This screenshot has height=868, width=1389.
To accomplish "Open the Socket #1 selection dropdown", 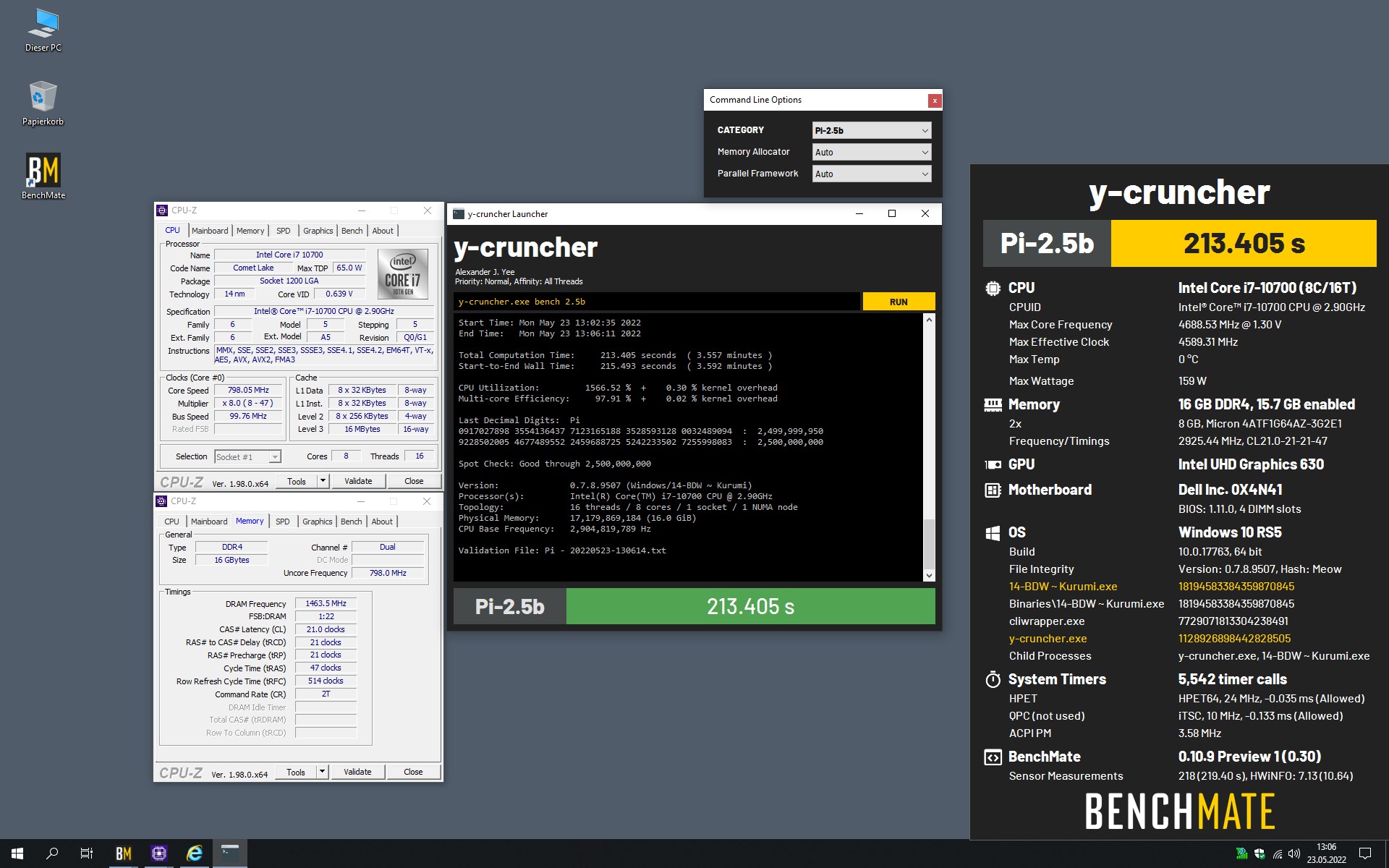I will click(247, 456).
